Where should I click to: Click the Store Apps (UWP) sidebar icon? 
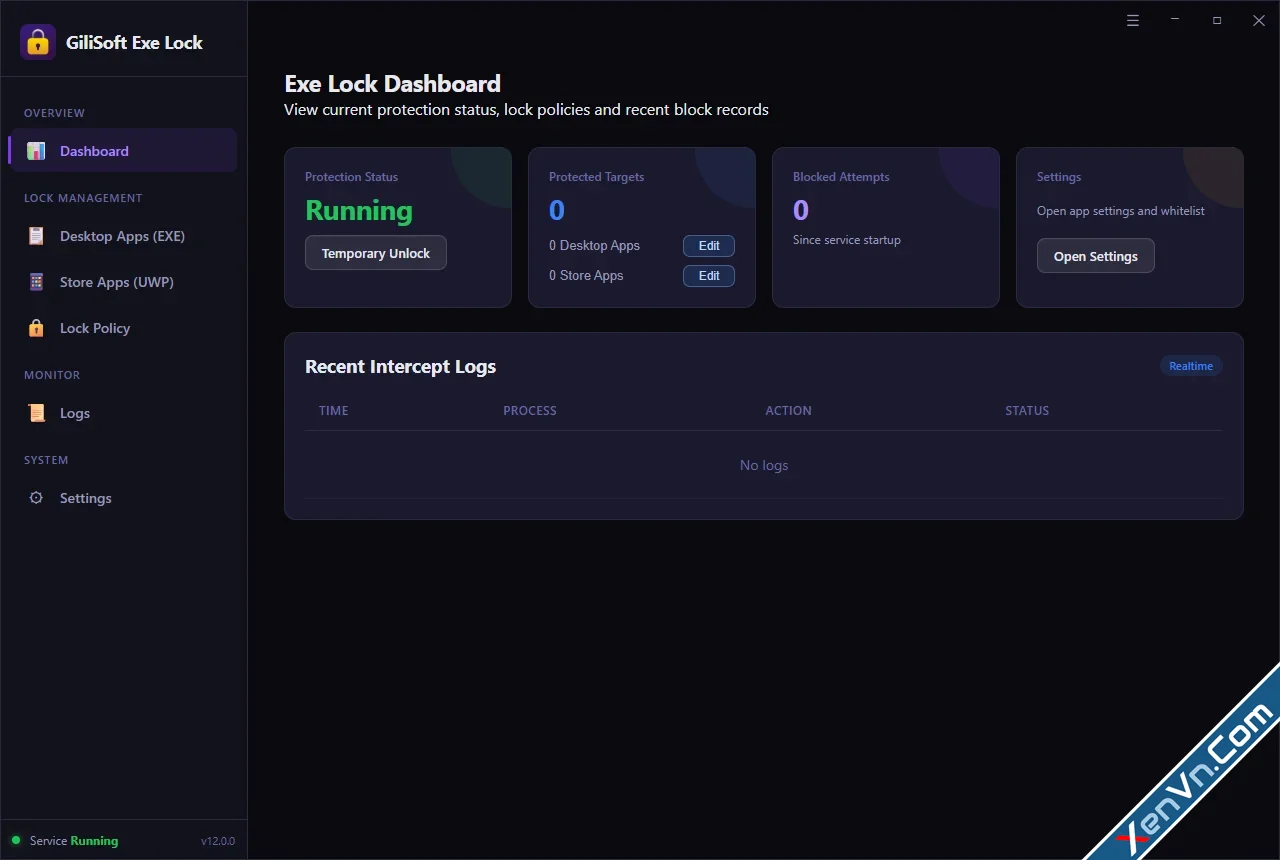[x=37, y=282]
